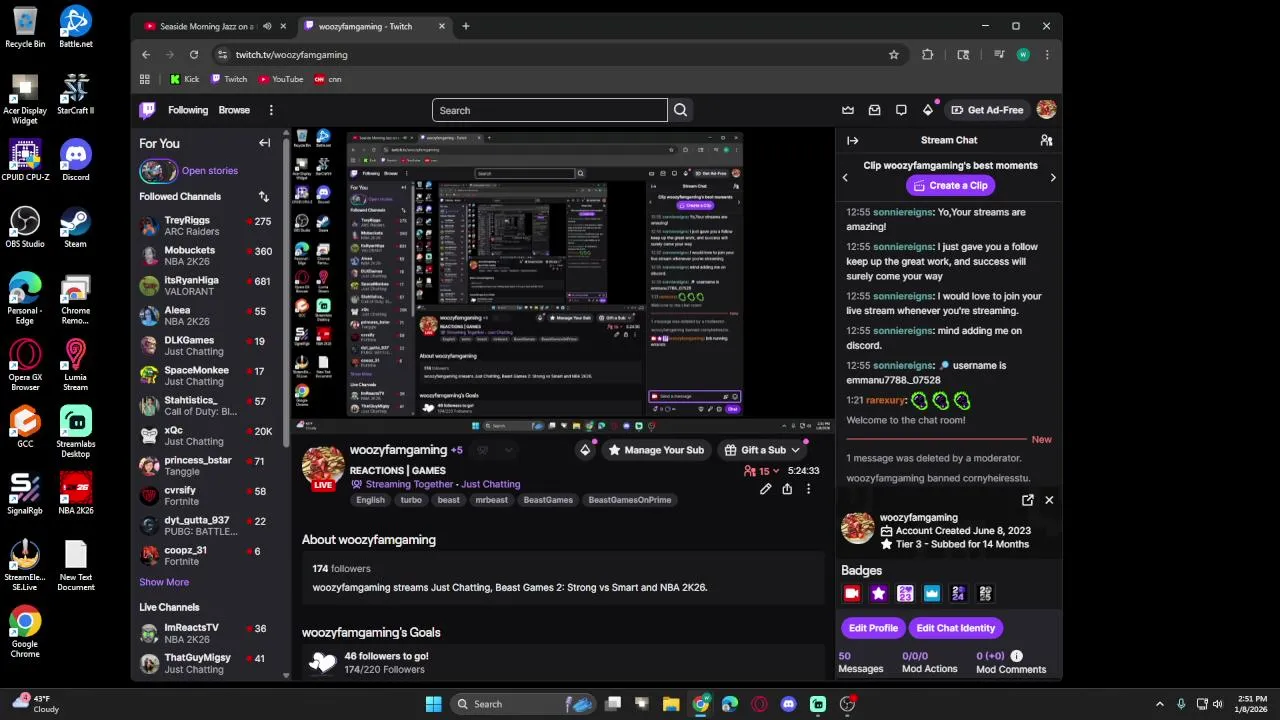The height and width of the screenshot is (720, 1280).
Task: Open stories next to the story avatar
Action: (210, 171)
